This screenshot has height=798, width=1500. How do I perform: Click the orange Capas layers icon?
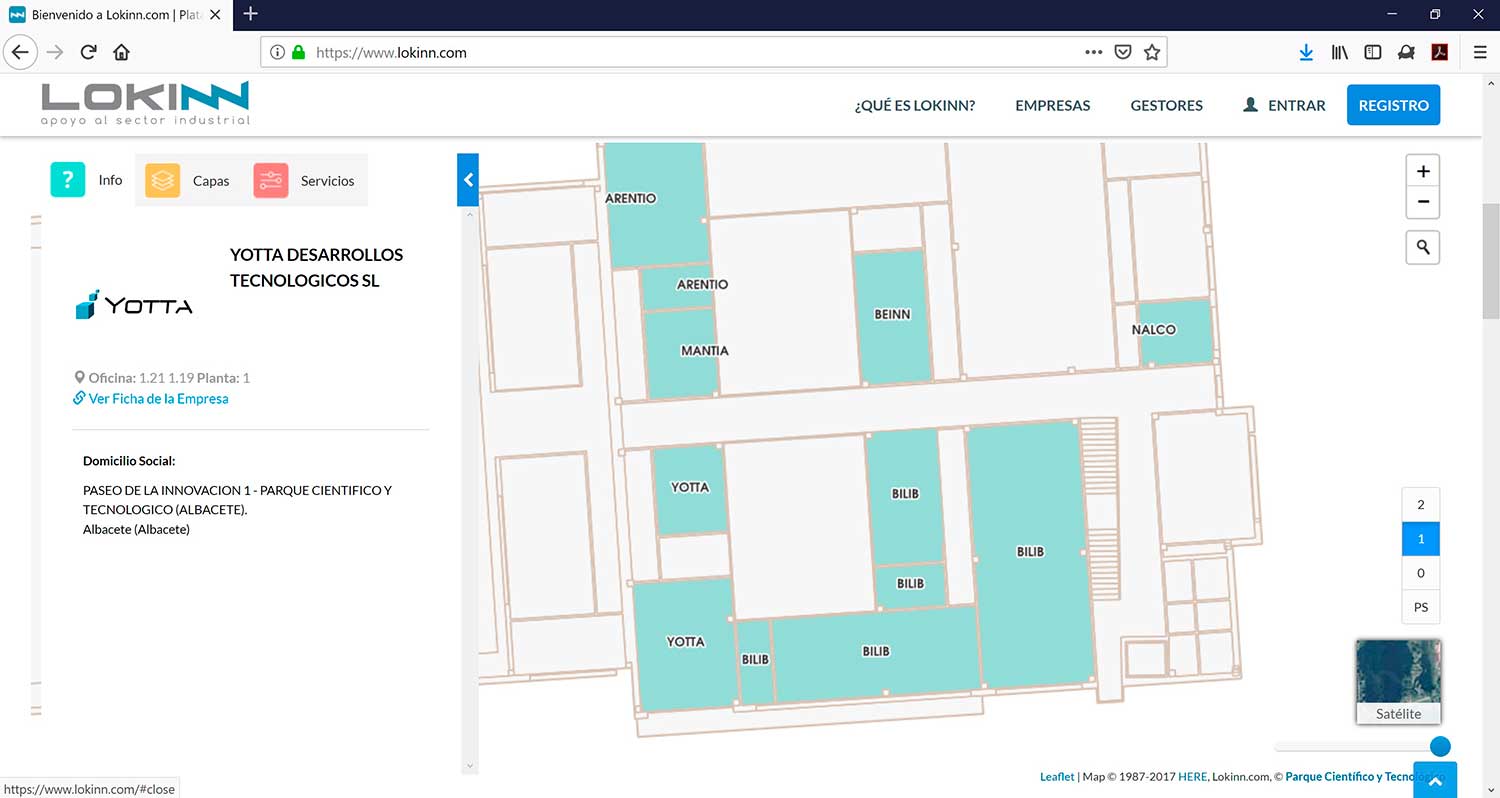(162, 181)
